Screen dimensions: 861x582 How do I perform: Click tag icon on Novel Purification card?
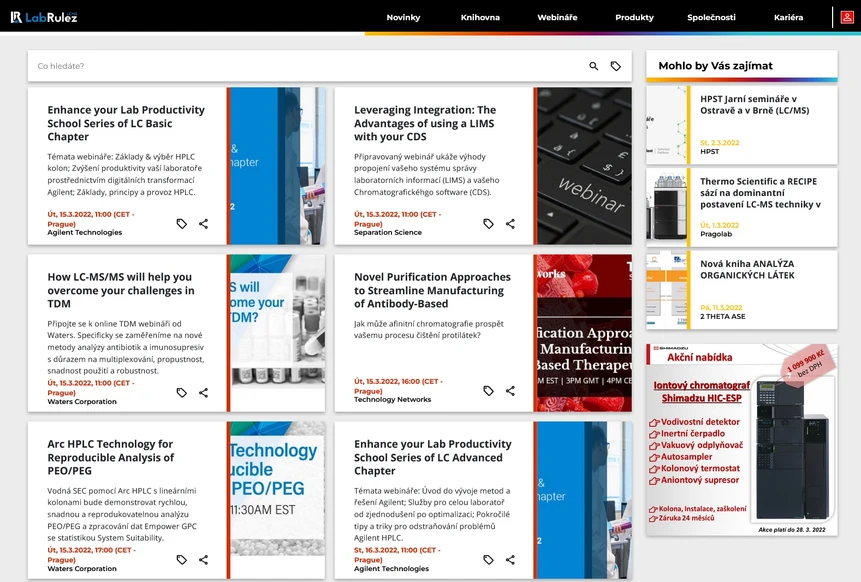(x=488, y=390)
